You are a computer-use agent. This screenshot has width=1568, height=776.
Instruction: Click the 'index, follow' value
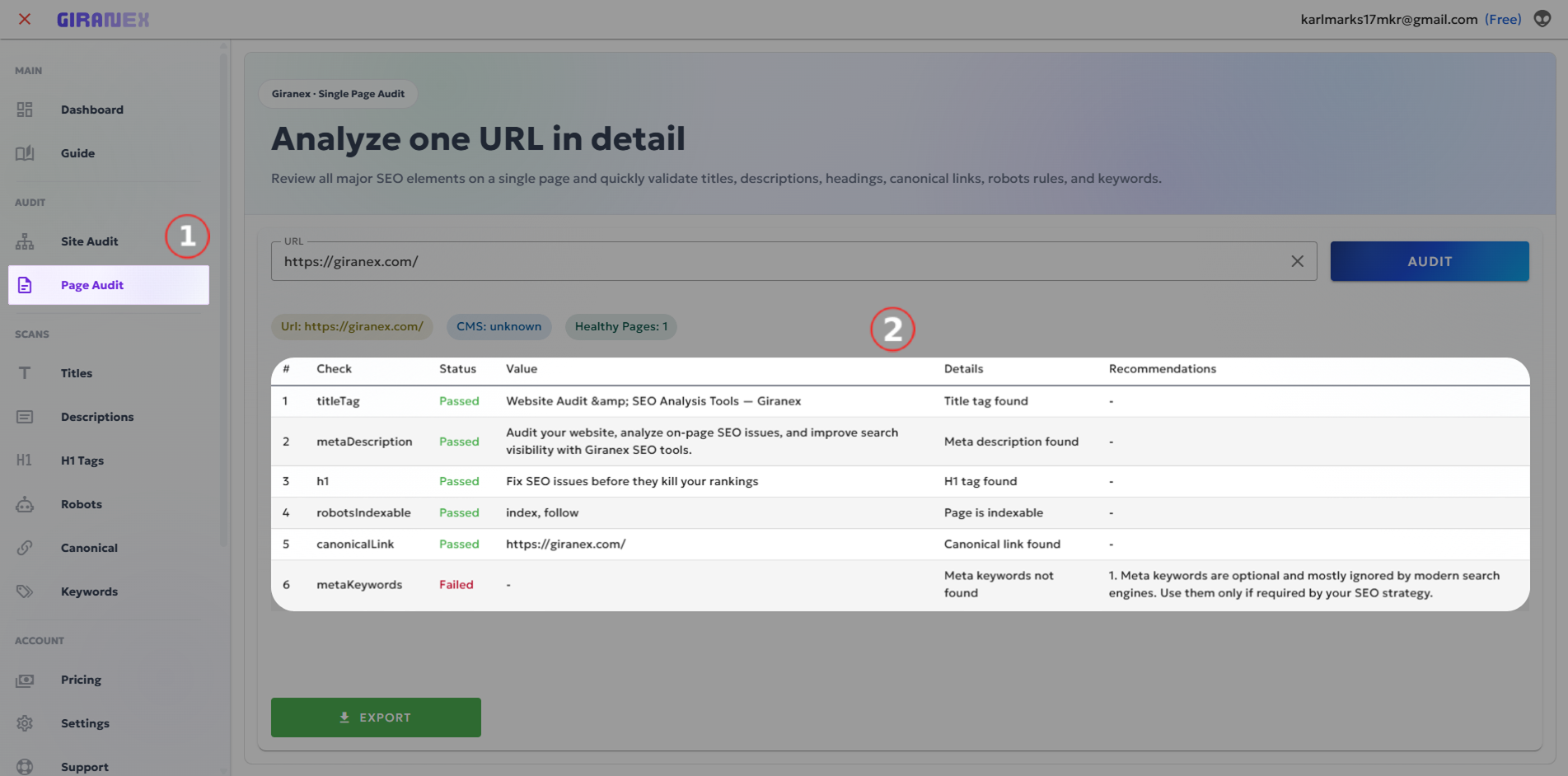(542, 512)
